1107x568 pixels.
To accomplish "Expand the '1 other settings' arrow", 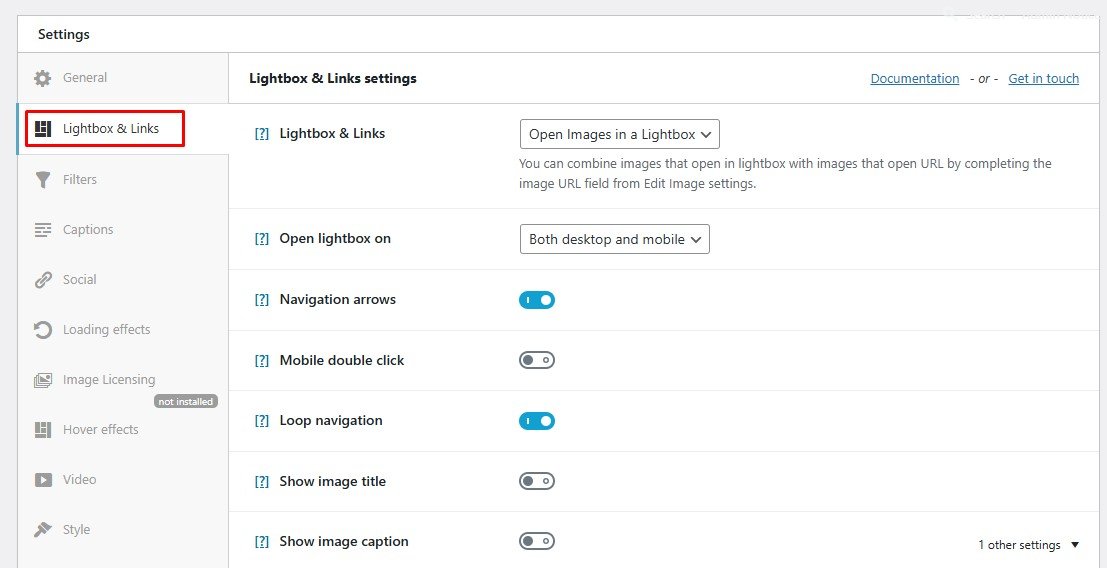I will [1075, 545].
